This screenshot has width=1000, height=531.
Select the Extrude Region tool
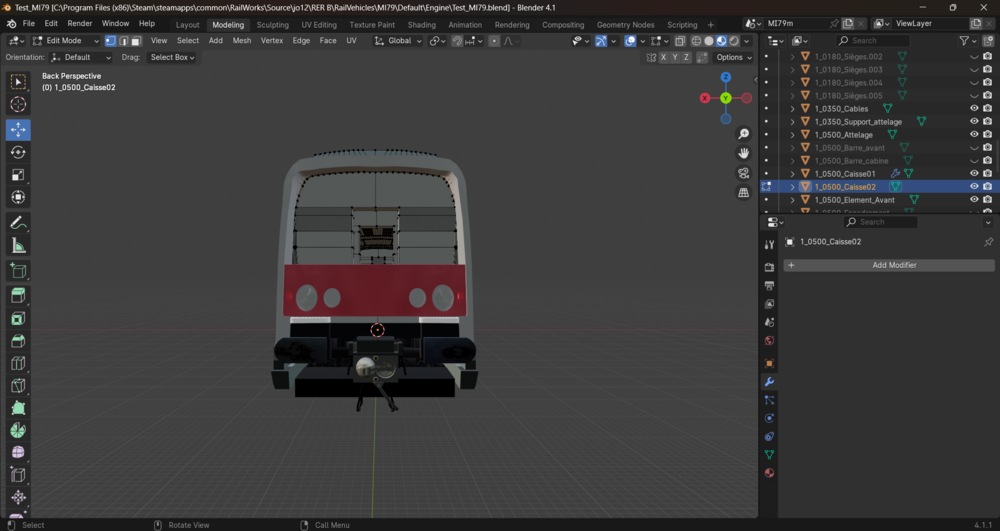18,295
